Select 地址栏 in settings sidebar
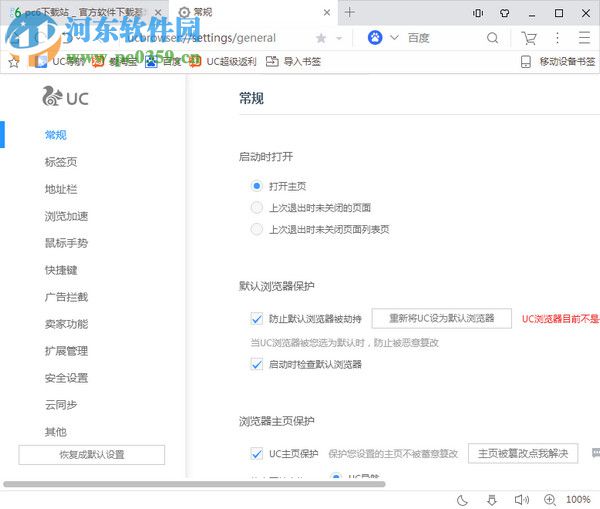Image resolution: width=600 pixels, height=509 pixels. click(61, 189)
